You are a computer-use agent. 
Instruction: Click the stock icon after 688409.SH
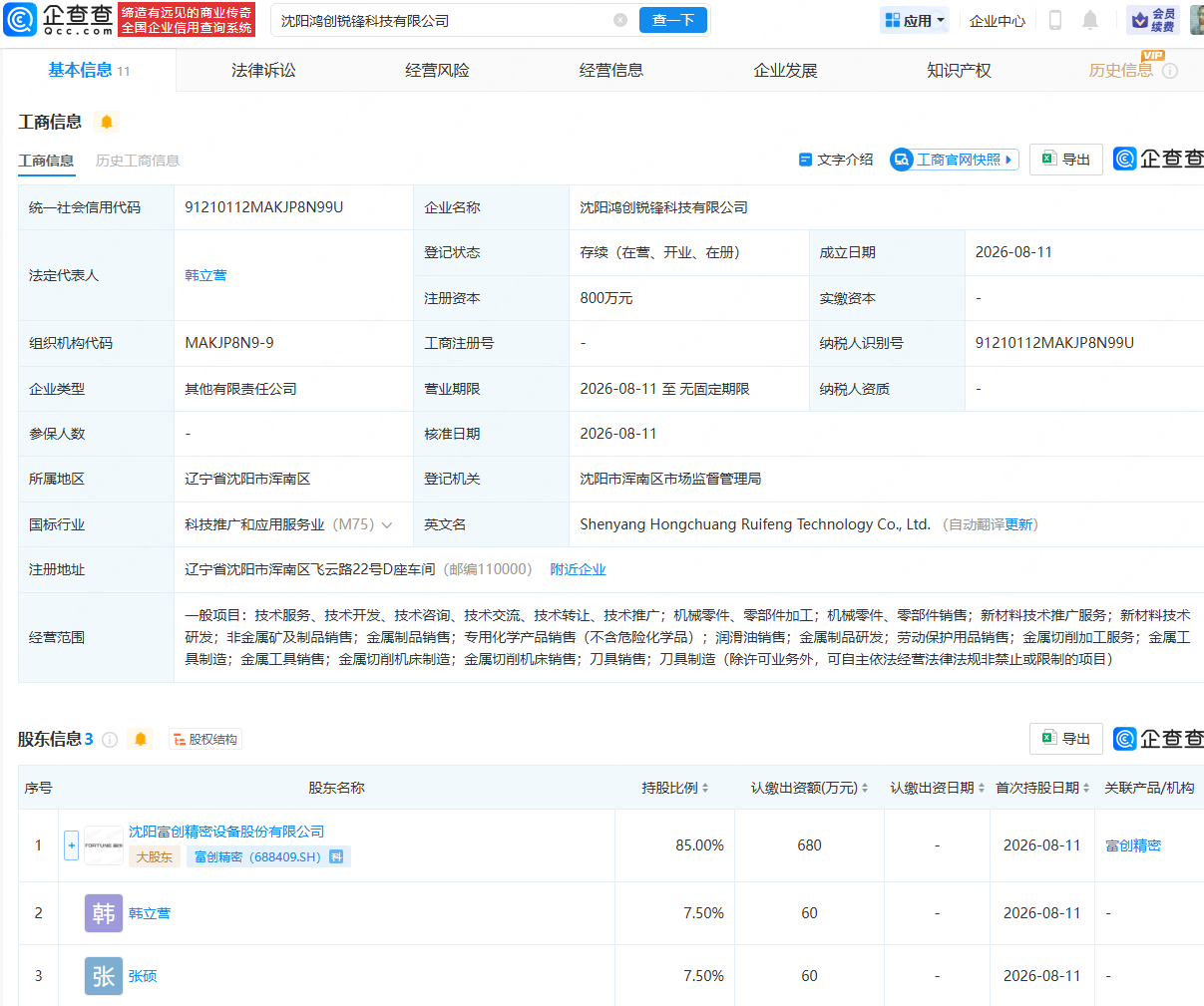[x=337, y=856]
